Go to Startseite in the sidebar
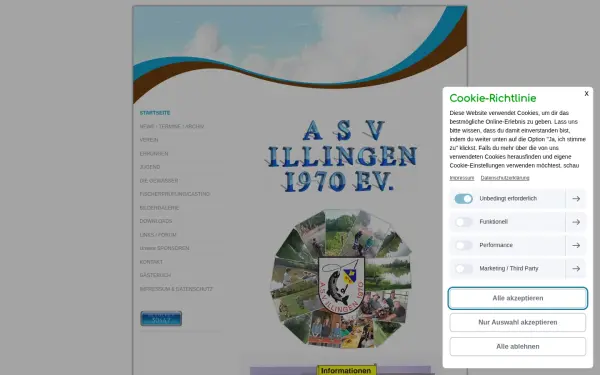The height and width of the screenshot is (375, 600). click(x=155, y=113)
